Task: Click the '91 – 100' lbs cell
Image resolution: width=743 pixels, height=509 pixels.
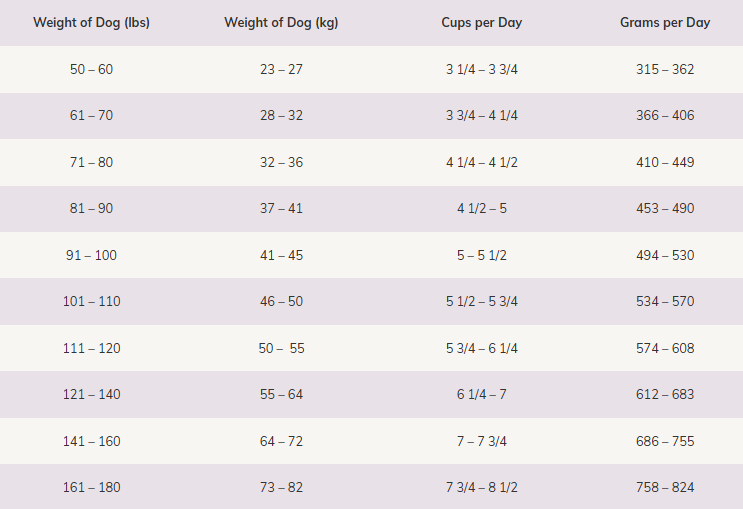Action: pyautogui.click(x=91, y=255)
